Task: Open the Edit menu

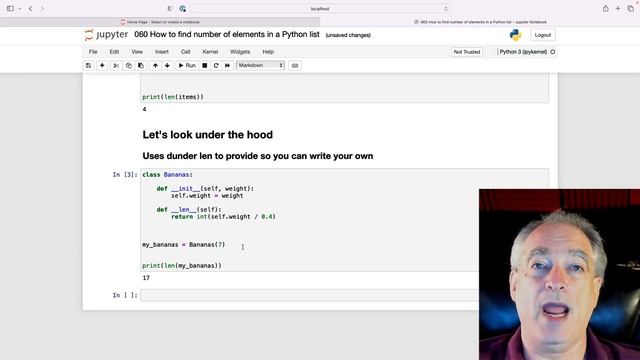Action: pos(114,52)
